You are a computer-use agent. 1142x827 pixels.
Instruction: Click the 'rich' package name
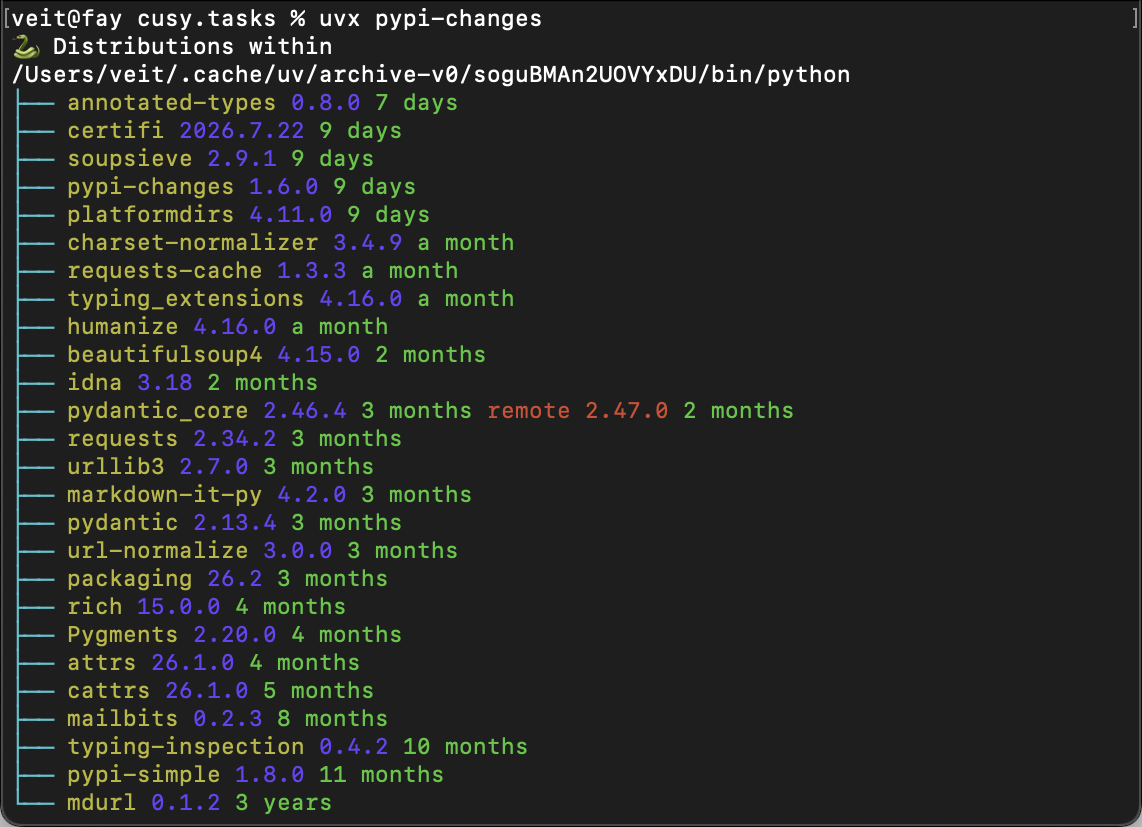[95, 607]
